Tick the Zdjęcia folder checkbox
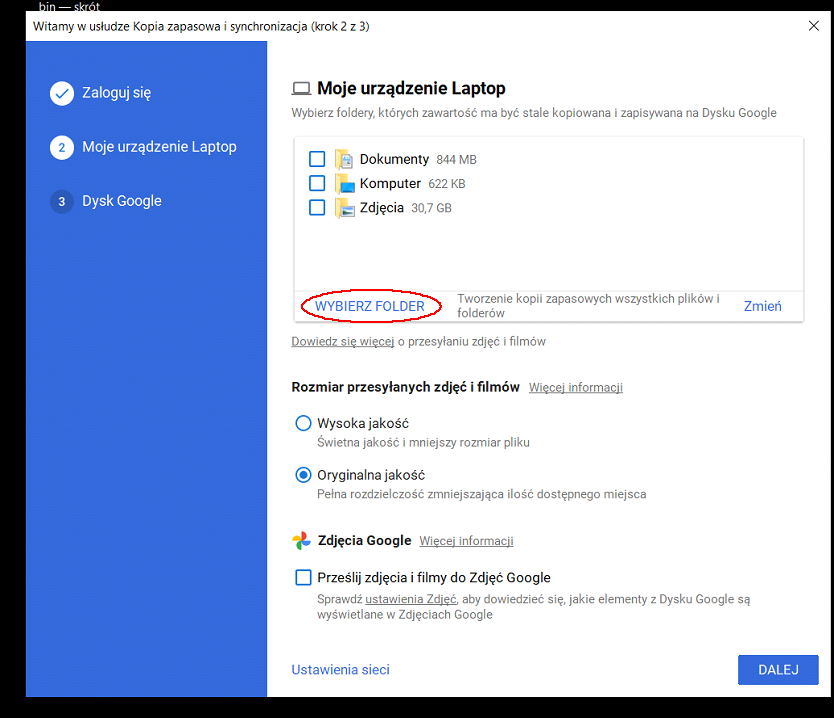 point(317,207)
